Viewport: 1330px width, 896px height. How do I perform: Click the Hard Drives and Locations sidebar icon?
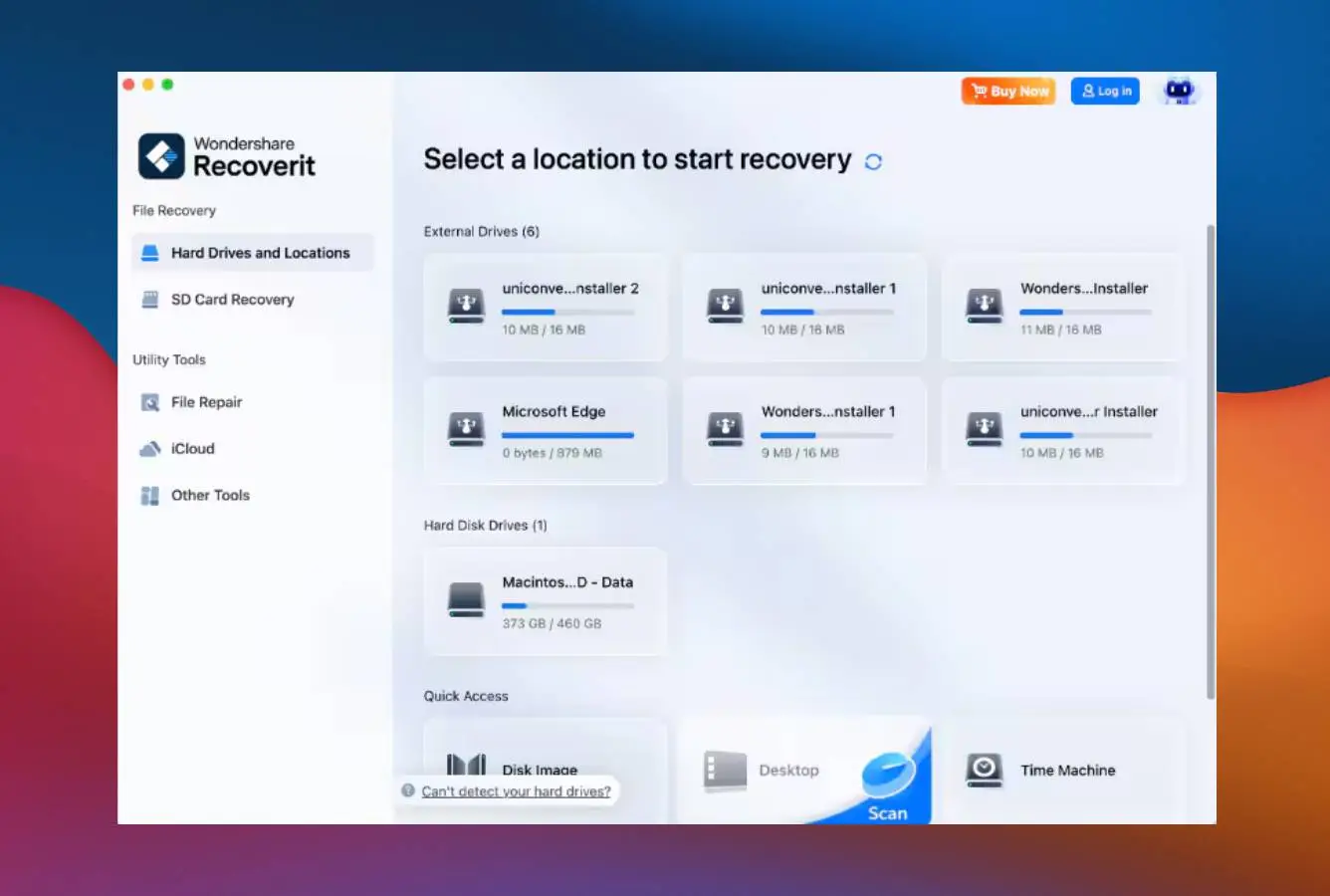point(150,253)
